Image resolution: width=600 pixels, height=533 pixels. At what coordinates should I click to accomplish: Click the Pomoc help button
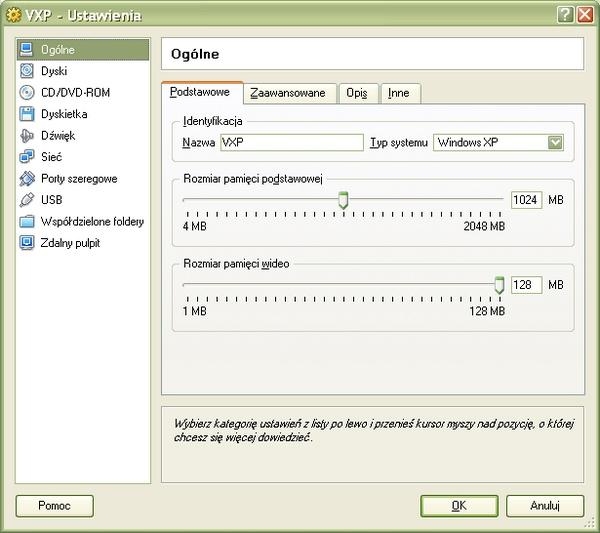tap(54, 506)
